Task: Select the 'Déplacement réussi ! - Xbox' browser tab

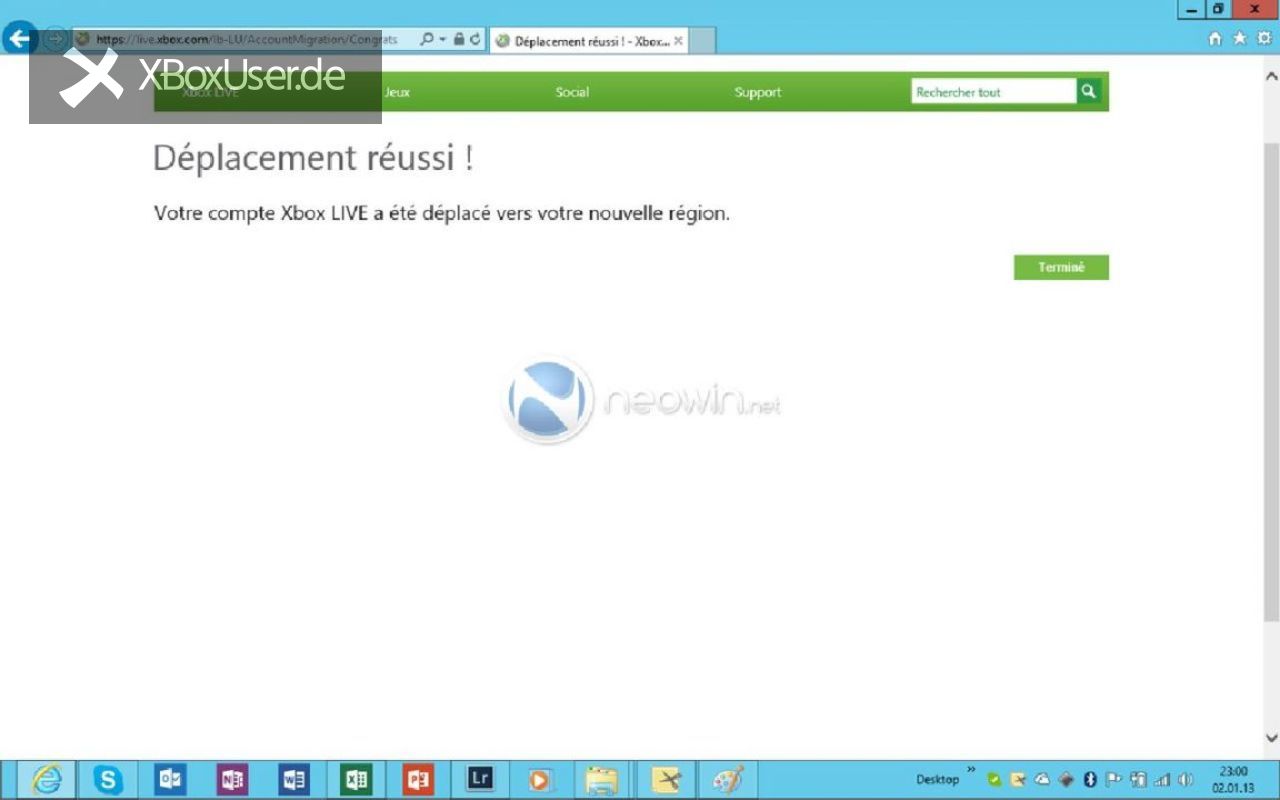Action: click(x=589, y=41)
